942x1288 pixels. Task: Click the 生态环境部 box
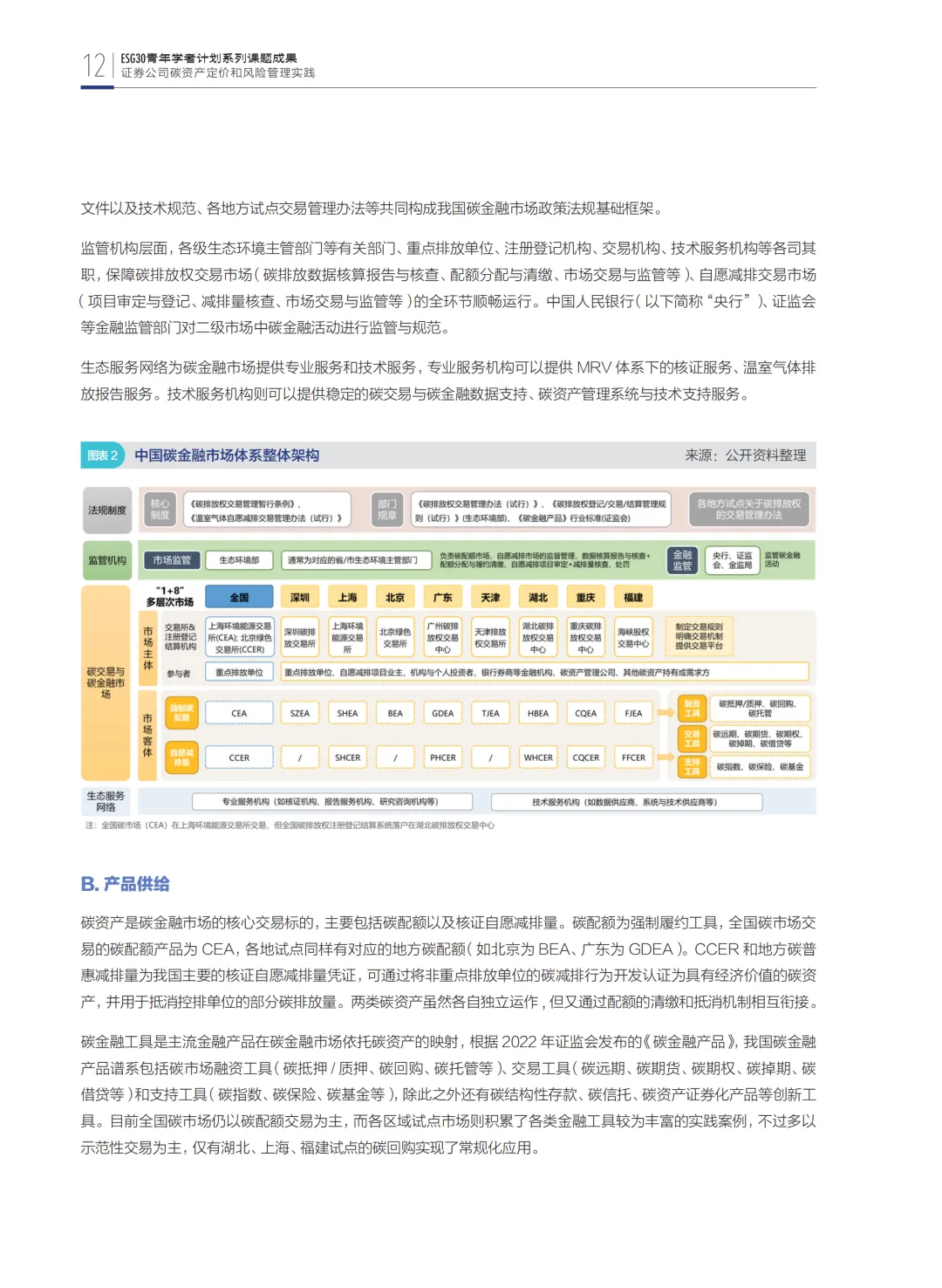[239, 560]
